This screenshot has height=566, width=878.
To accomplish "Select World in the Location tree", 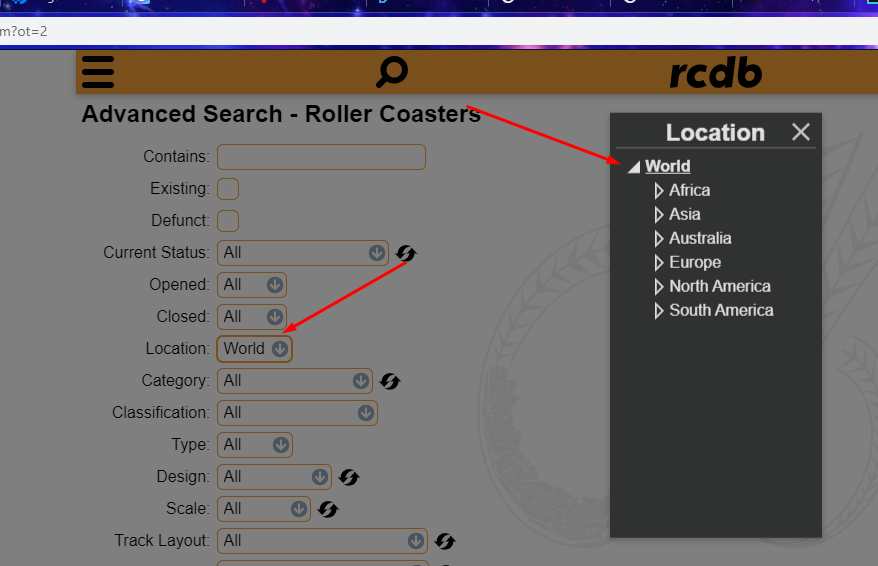I will click(x=667, y=166).
